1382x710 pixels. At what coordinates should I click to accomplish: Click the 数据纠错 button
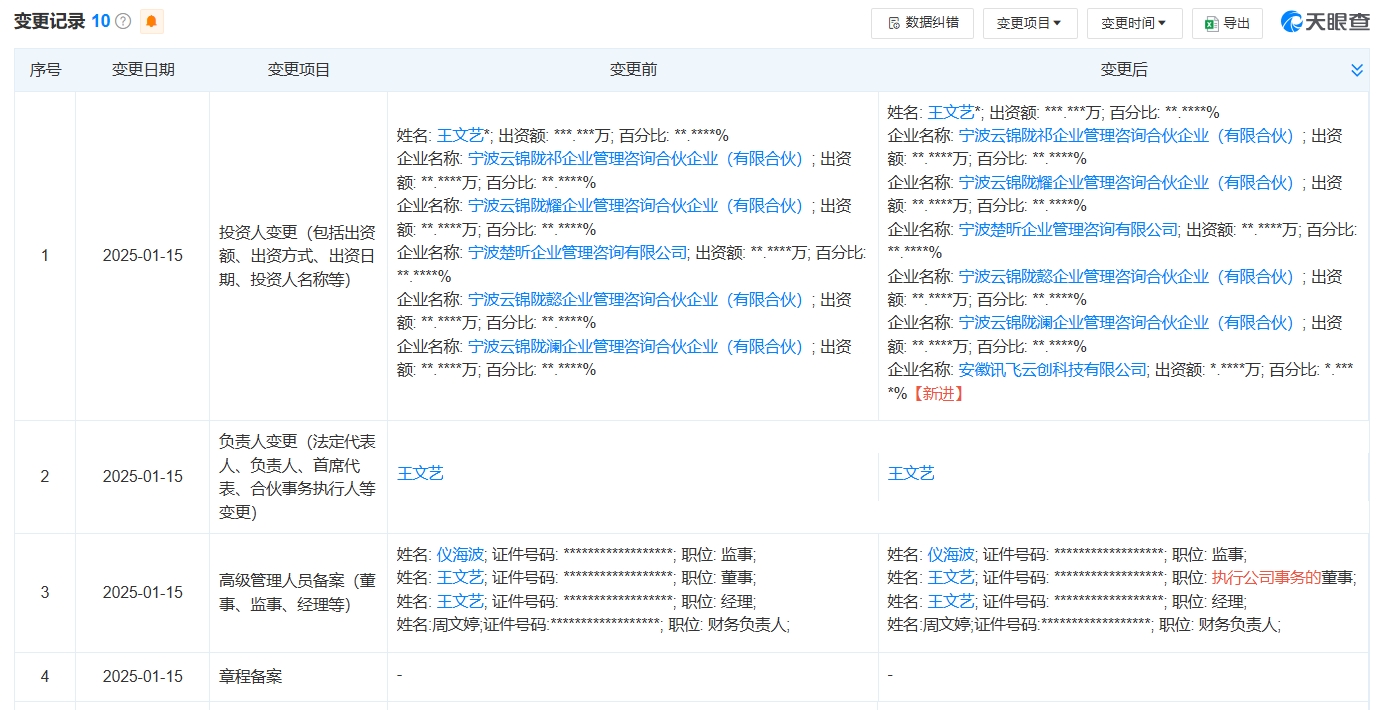tap(921, 22)
